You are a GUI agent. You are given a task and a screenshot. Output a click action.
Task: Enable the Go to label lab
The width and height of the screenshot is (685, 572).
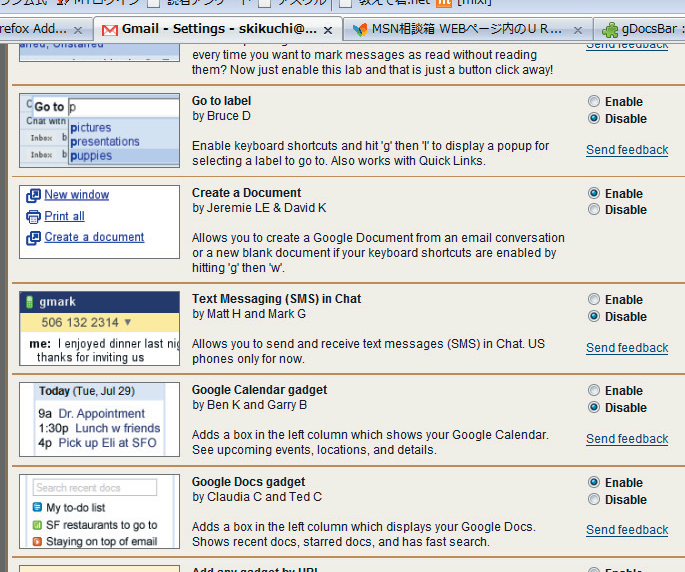point(594,101)
